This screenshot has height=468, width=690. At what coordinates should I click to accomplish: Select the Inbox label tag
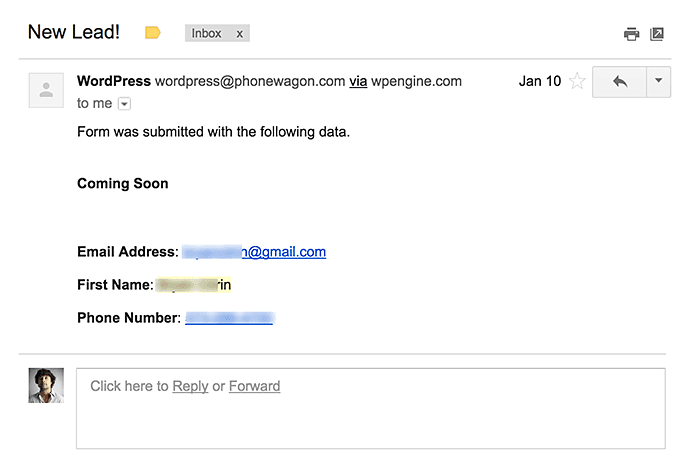(x=206, y=33)
